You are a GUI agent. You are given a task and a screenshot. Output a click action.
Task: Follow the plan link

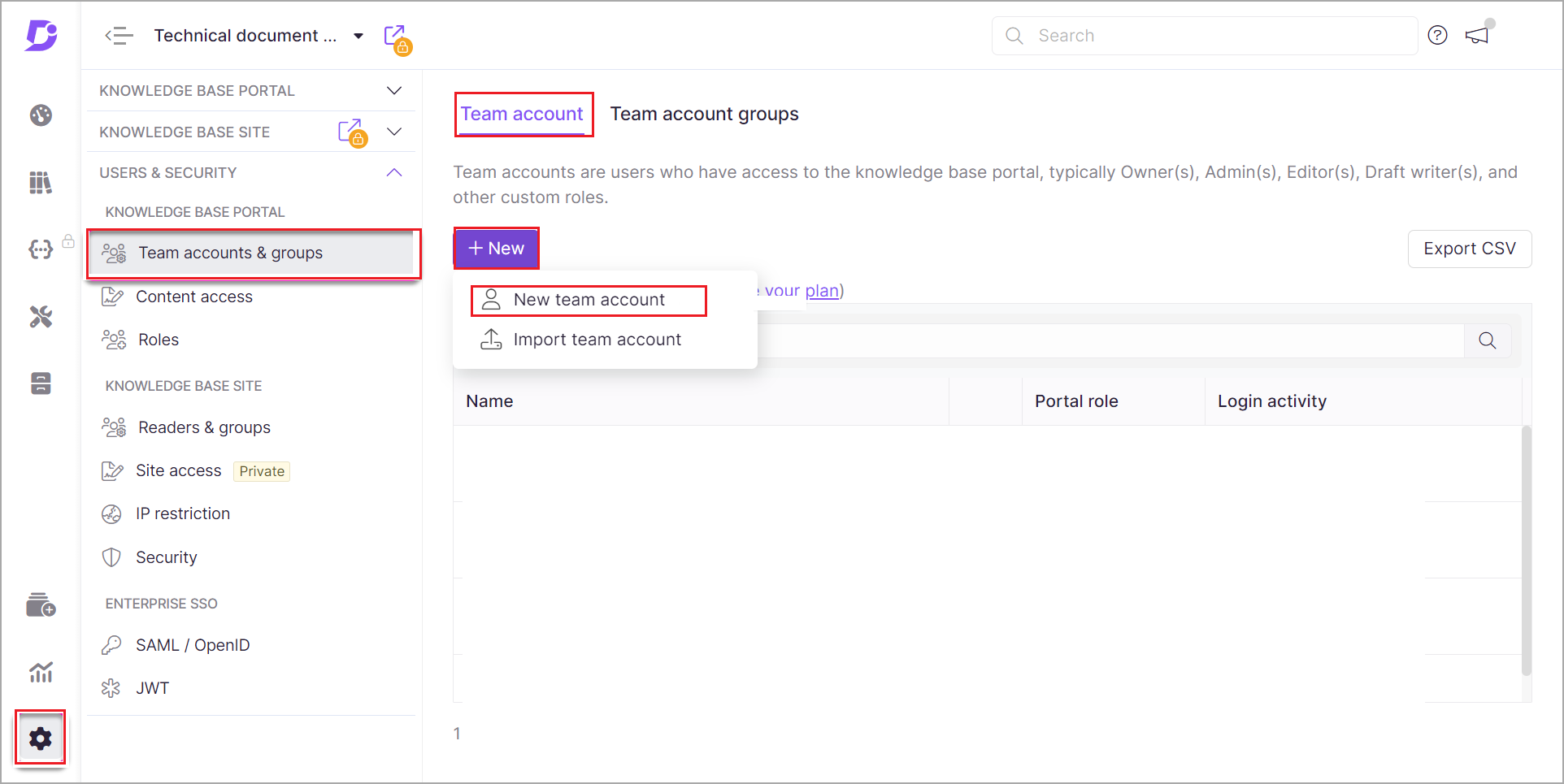tap(821, 290)
